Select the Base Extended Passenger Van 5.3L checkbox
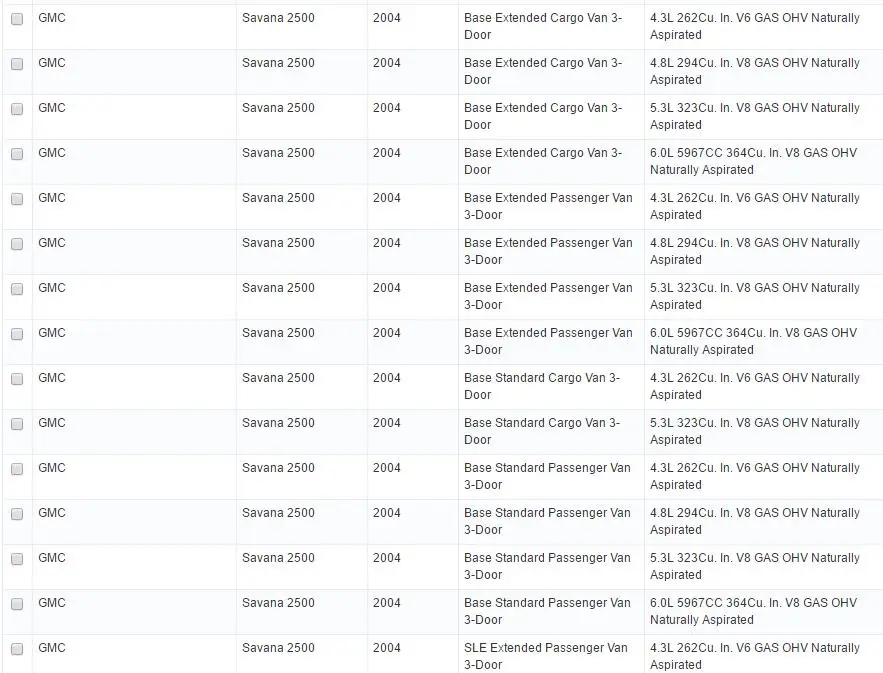 pyautogui.click(x=17, y=289)
